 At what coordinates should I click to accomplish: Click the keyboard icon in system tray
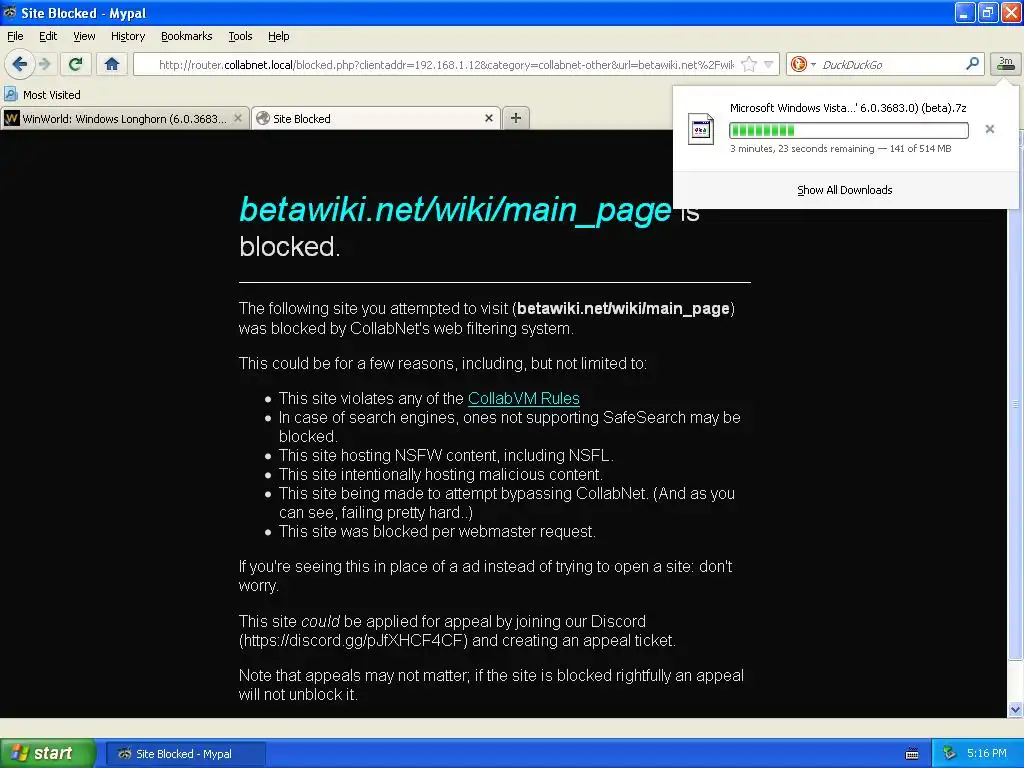912,754
